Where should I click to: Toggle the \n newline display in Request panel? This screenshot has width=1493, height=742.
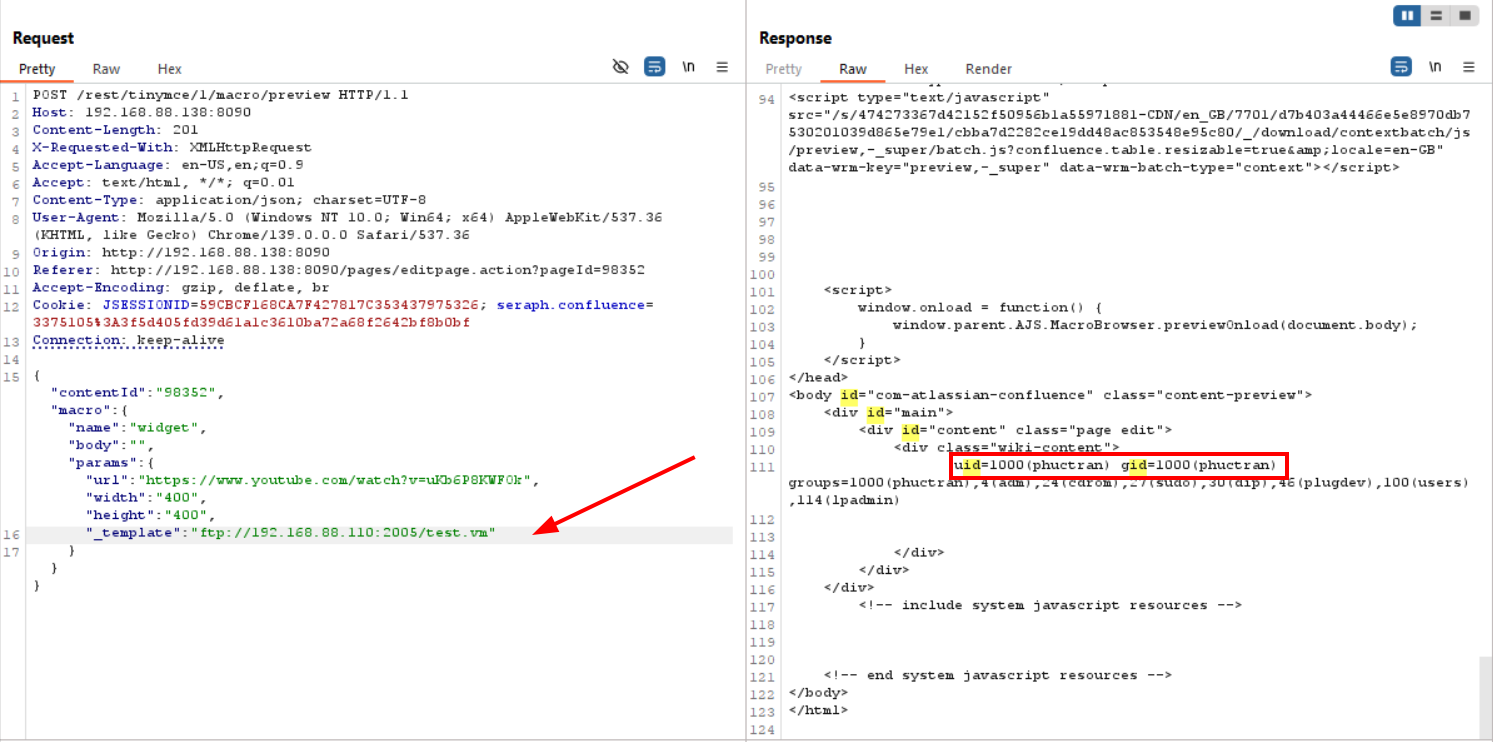[x=688, y=67]
